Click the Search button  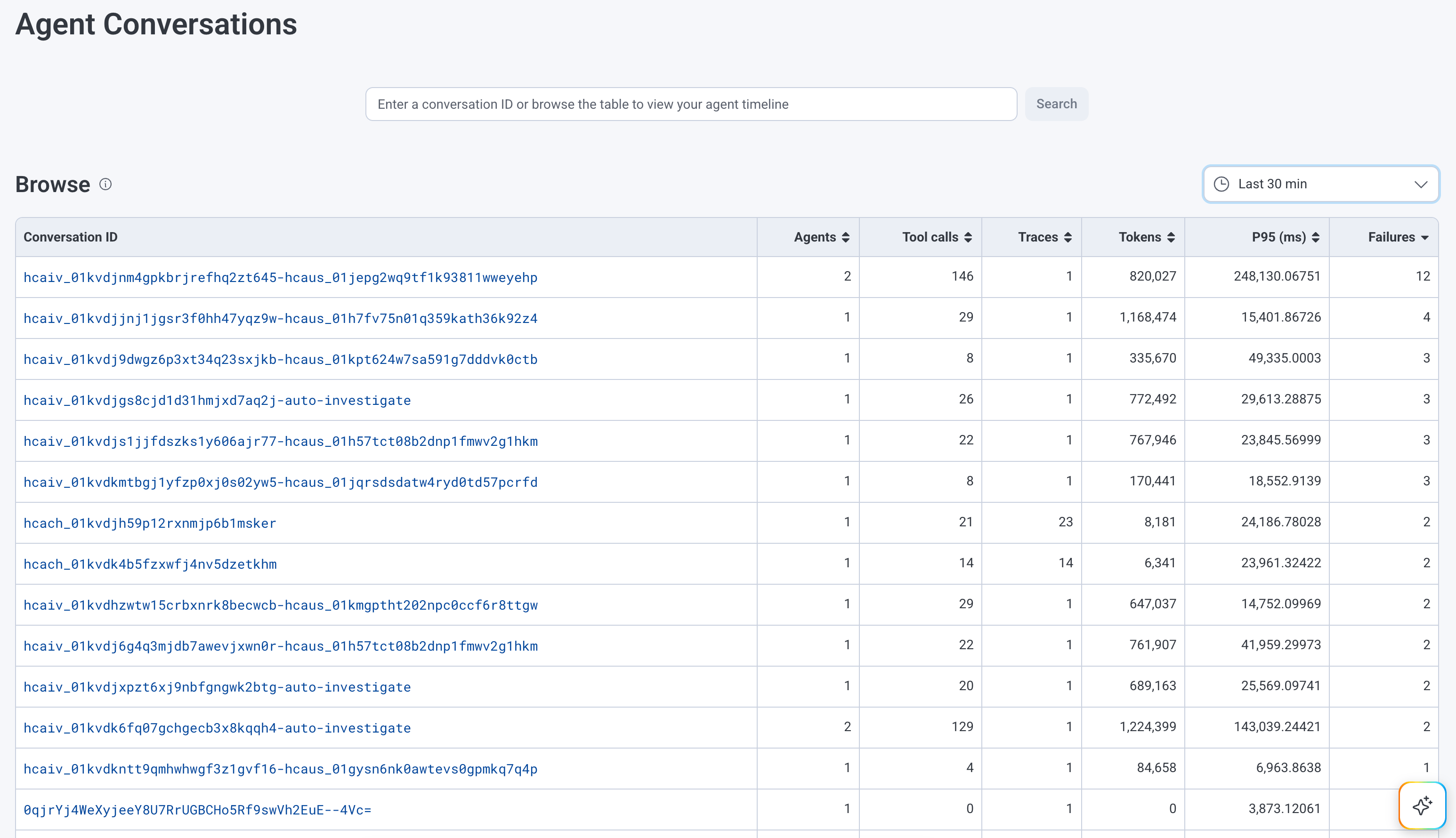coord(1056,104)
